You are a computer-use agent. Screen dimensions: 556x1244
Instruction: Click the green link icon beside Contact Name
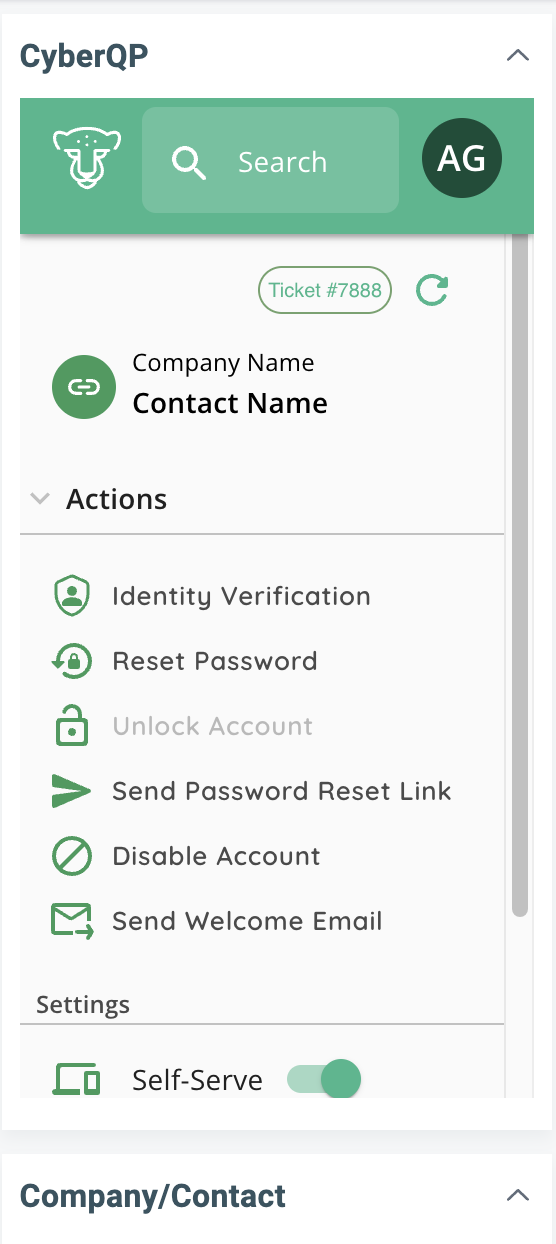pyautogui.click(x=85, y=386)
